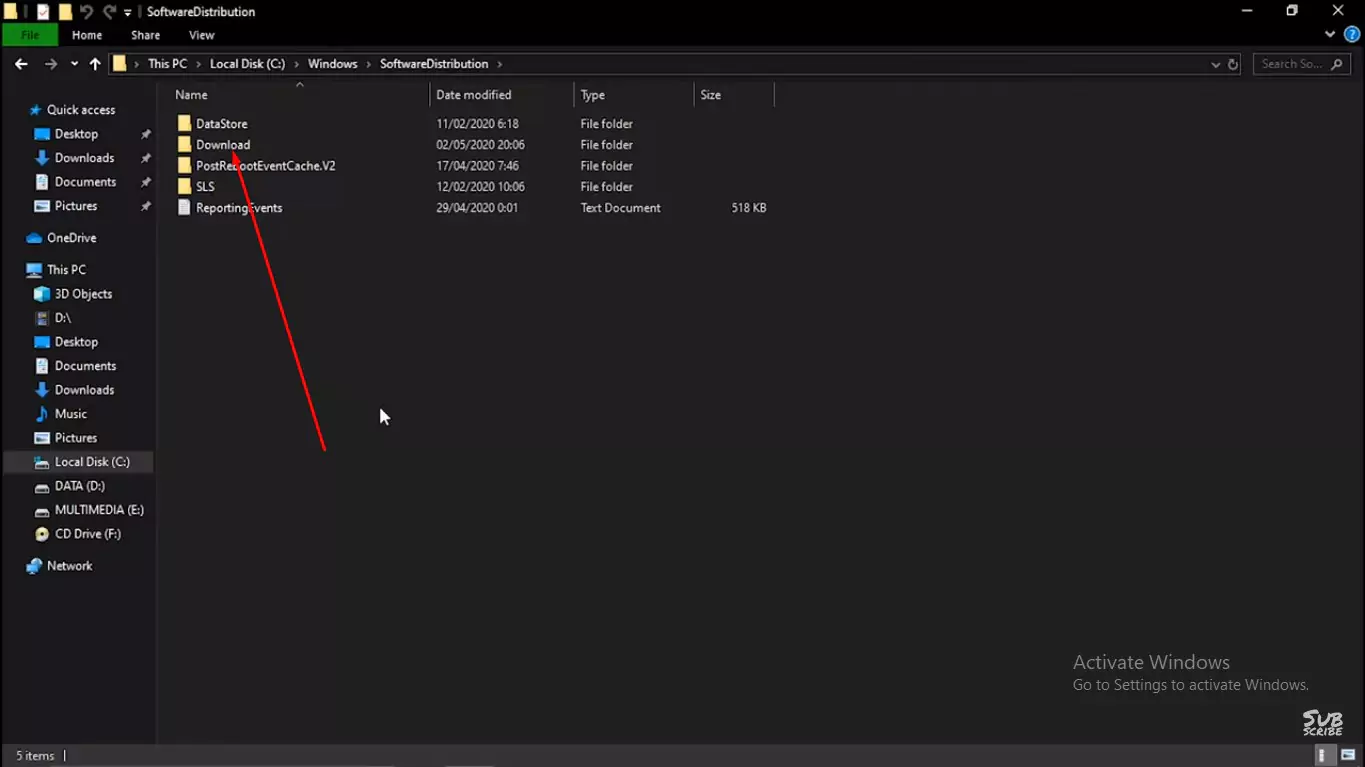The height and width of the screenshot is (767, 1365).
Task: Click the Undo icon in title bar
Action: (x=86, y=12)
